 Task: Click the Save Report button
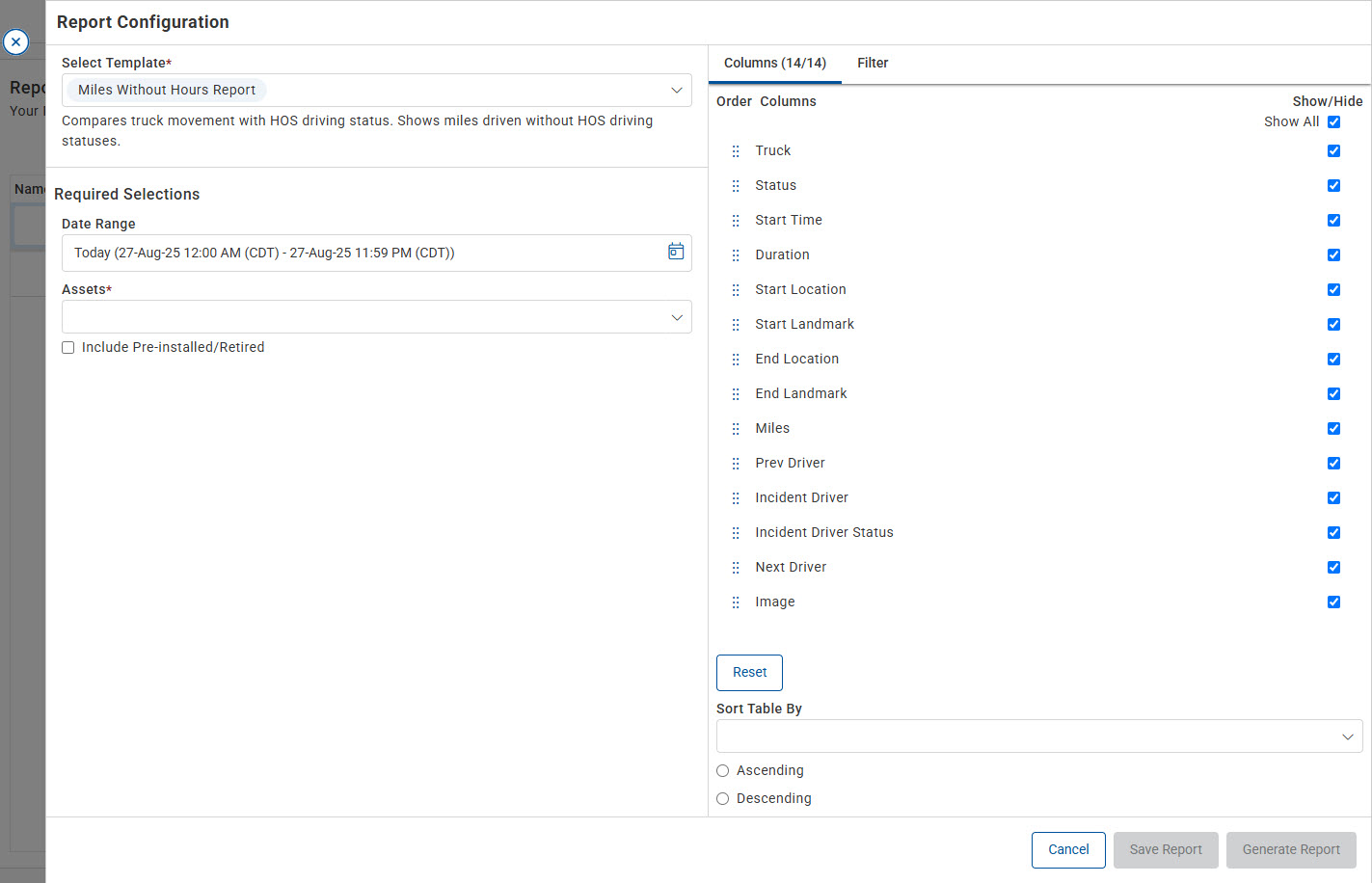[x=1166, y=850]
